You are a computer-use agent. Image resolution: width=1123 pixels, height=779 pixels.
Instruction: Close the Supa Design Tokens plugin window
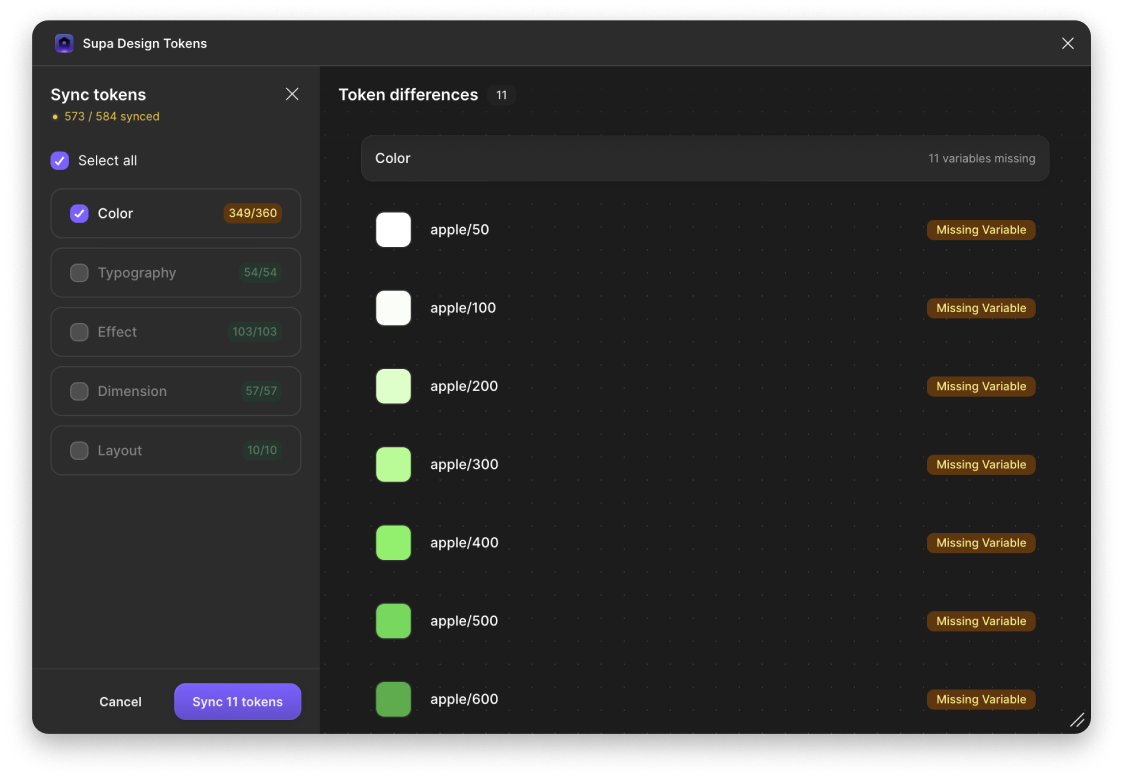[1068, 44]
